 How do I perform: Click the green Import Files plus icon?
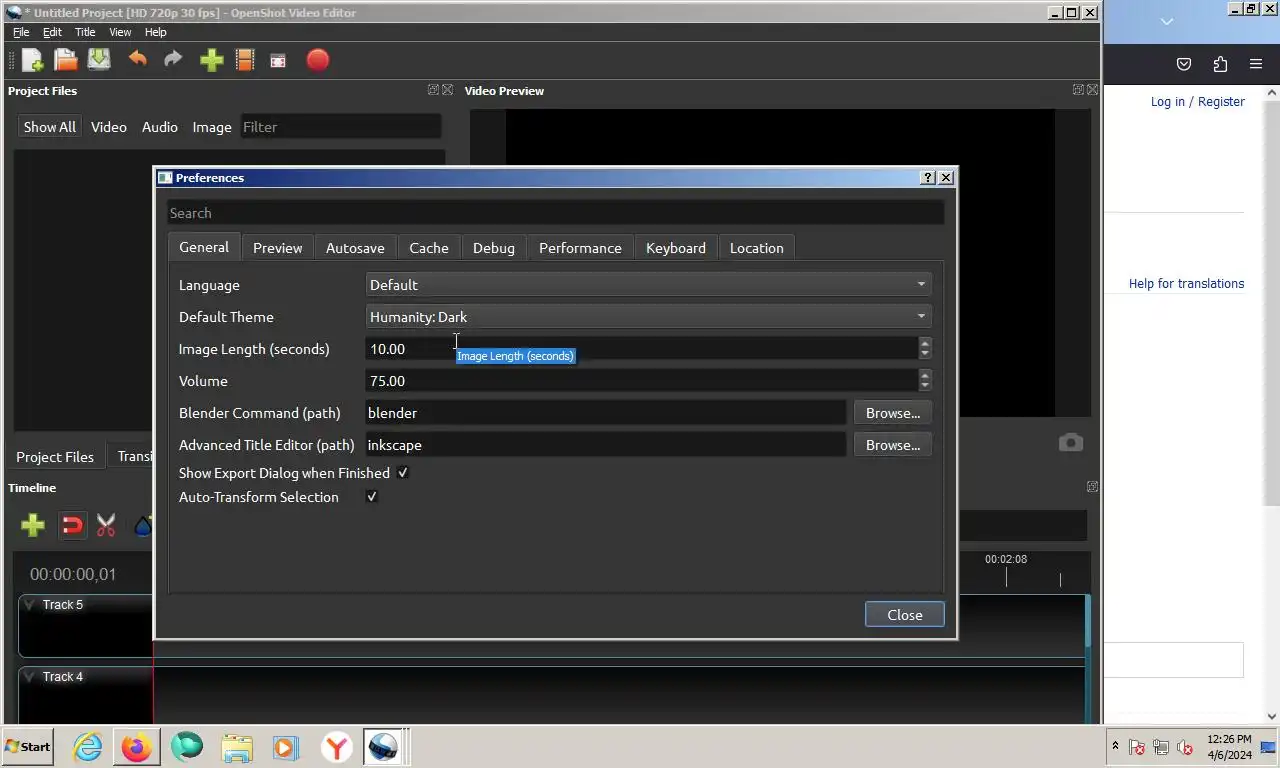point(211,60)
